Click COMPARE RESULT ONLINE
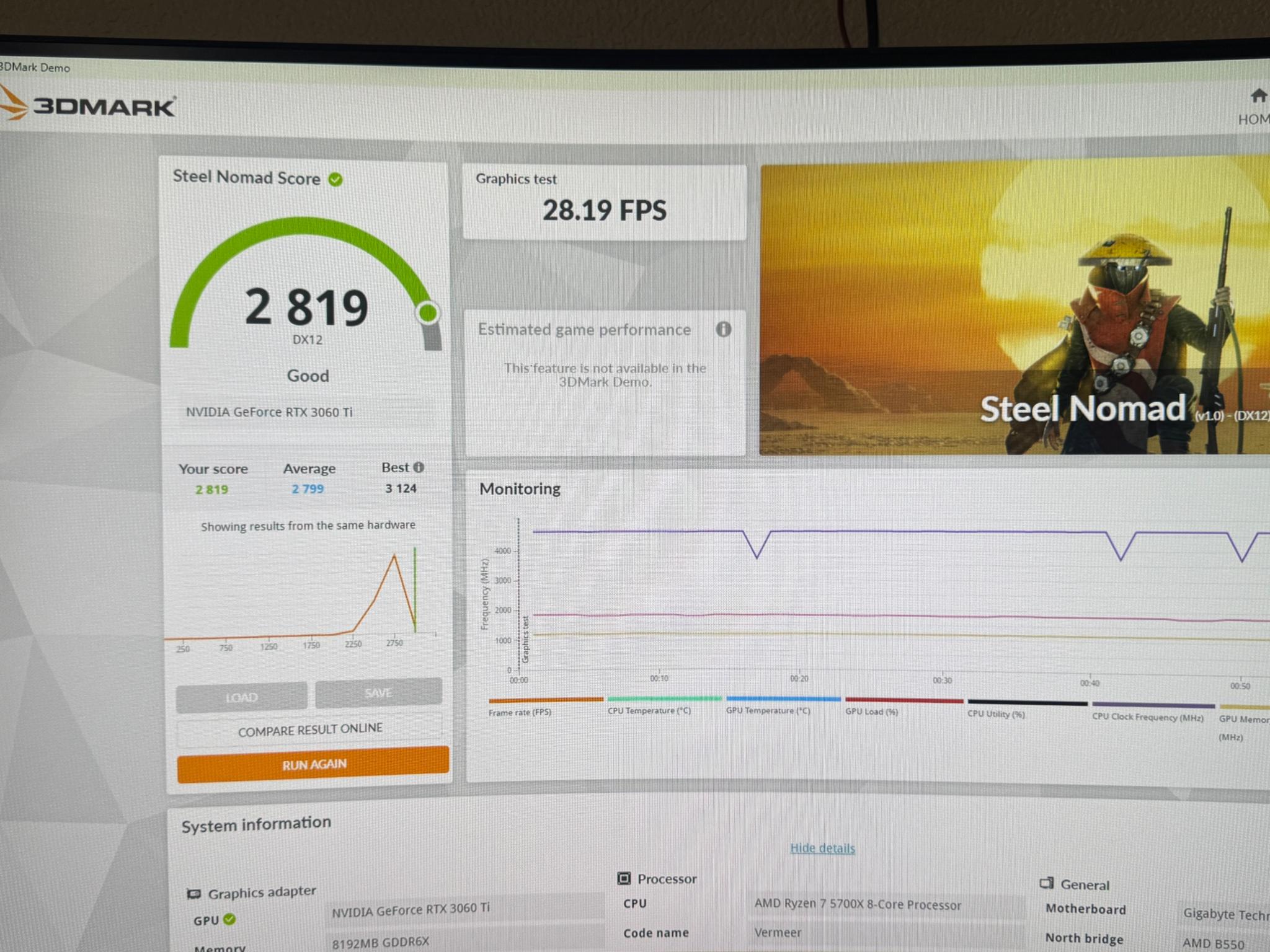This screenshot has height=952, width=1270. click(x=310, y=730)
